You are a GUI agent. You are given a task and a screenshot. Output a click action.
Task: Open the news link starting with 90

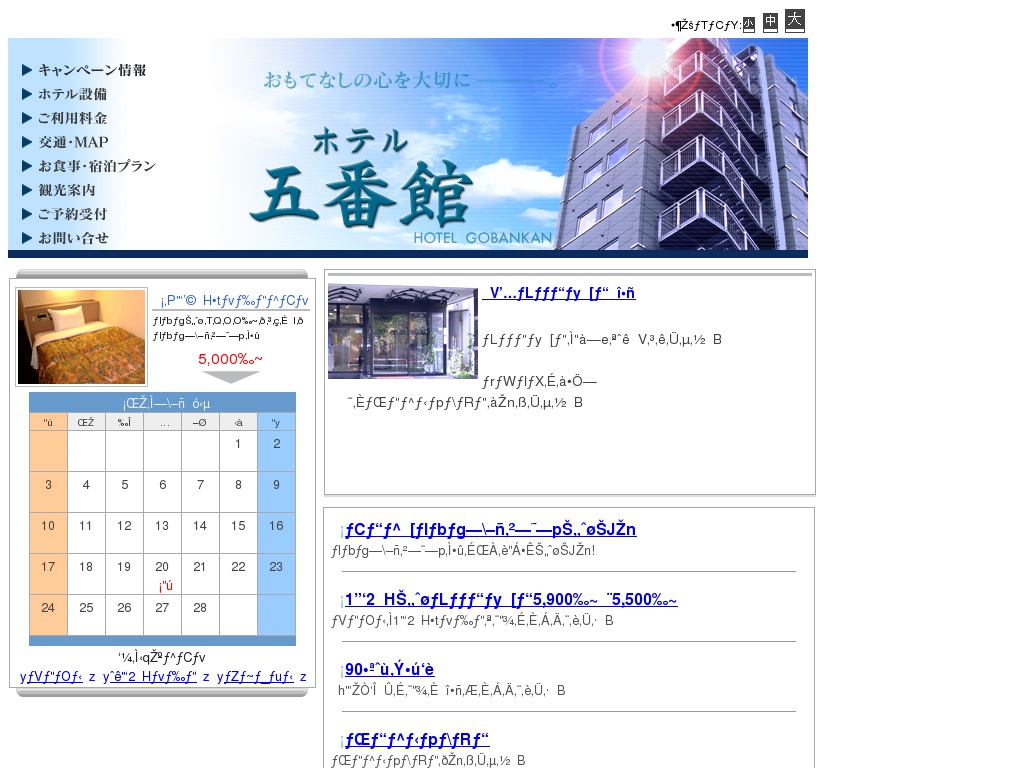pyautogui.click(x=389, y=669)
